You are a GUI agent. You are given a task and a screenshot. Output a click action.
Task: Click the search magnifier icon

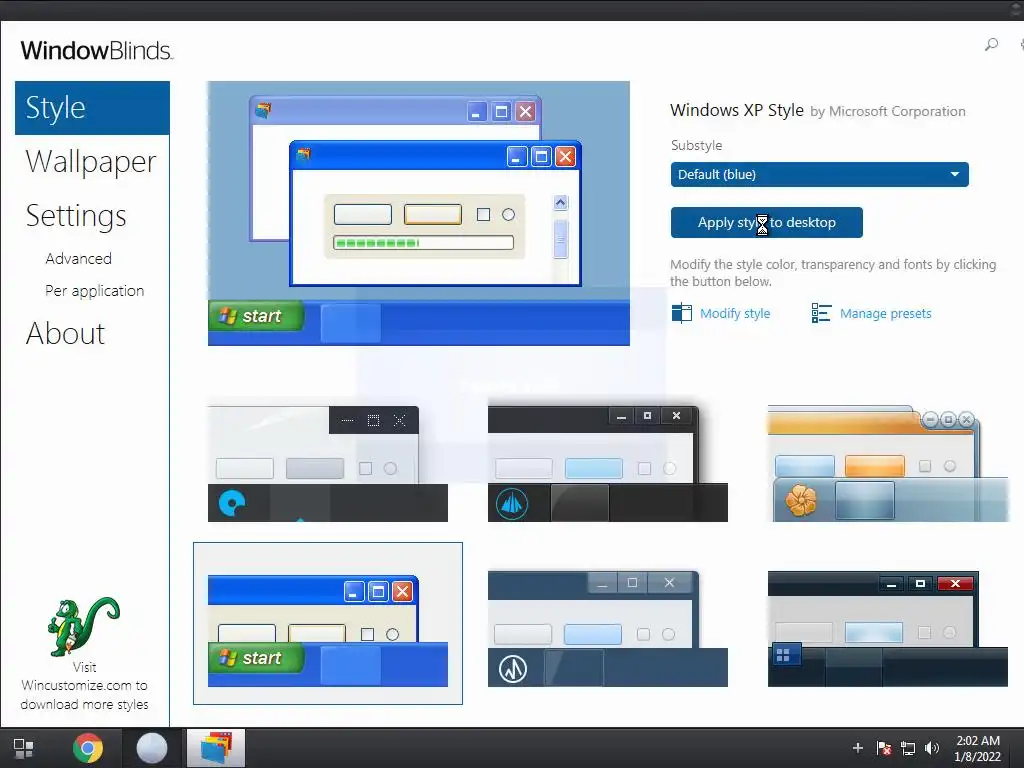pyautogui.click(x=991, y=44)
